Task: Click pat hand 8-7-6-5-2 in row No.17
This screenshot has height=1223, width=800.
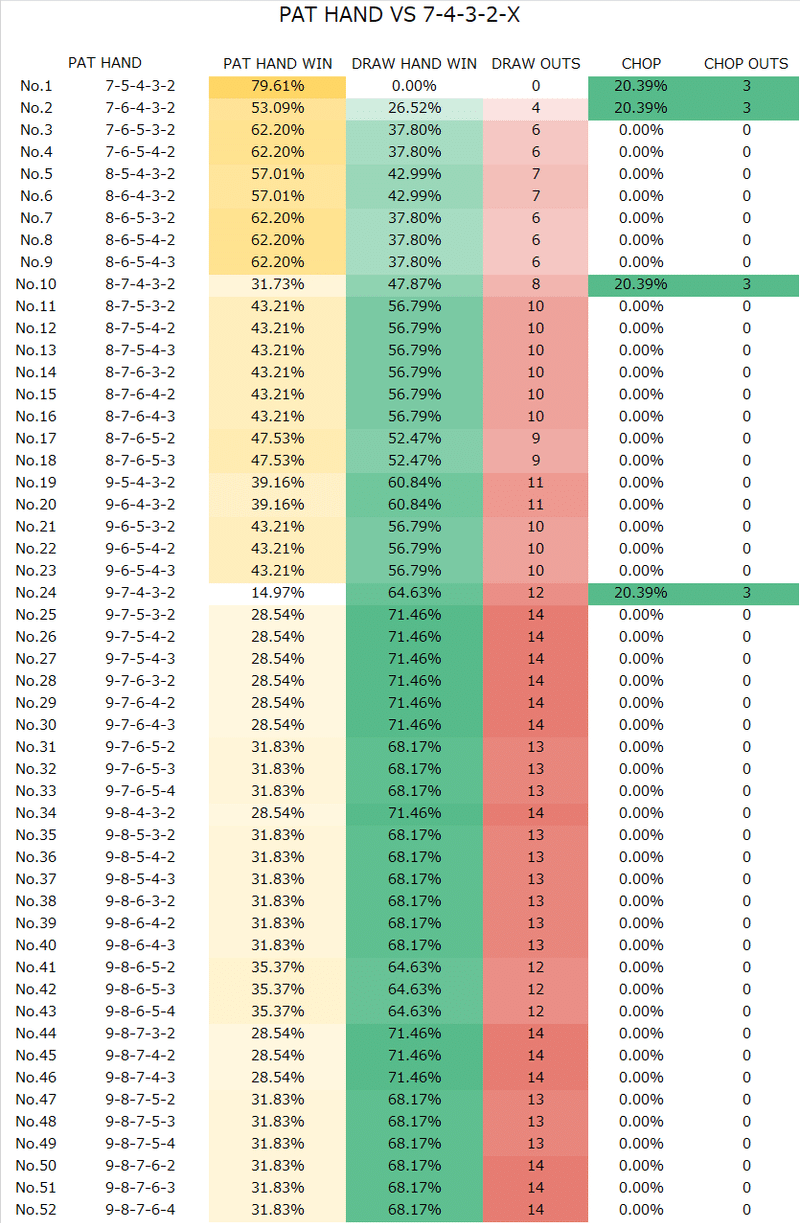Action: (x=140, y=438)
